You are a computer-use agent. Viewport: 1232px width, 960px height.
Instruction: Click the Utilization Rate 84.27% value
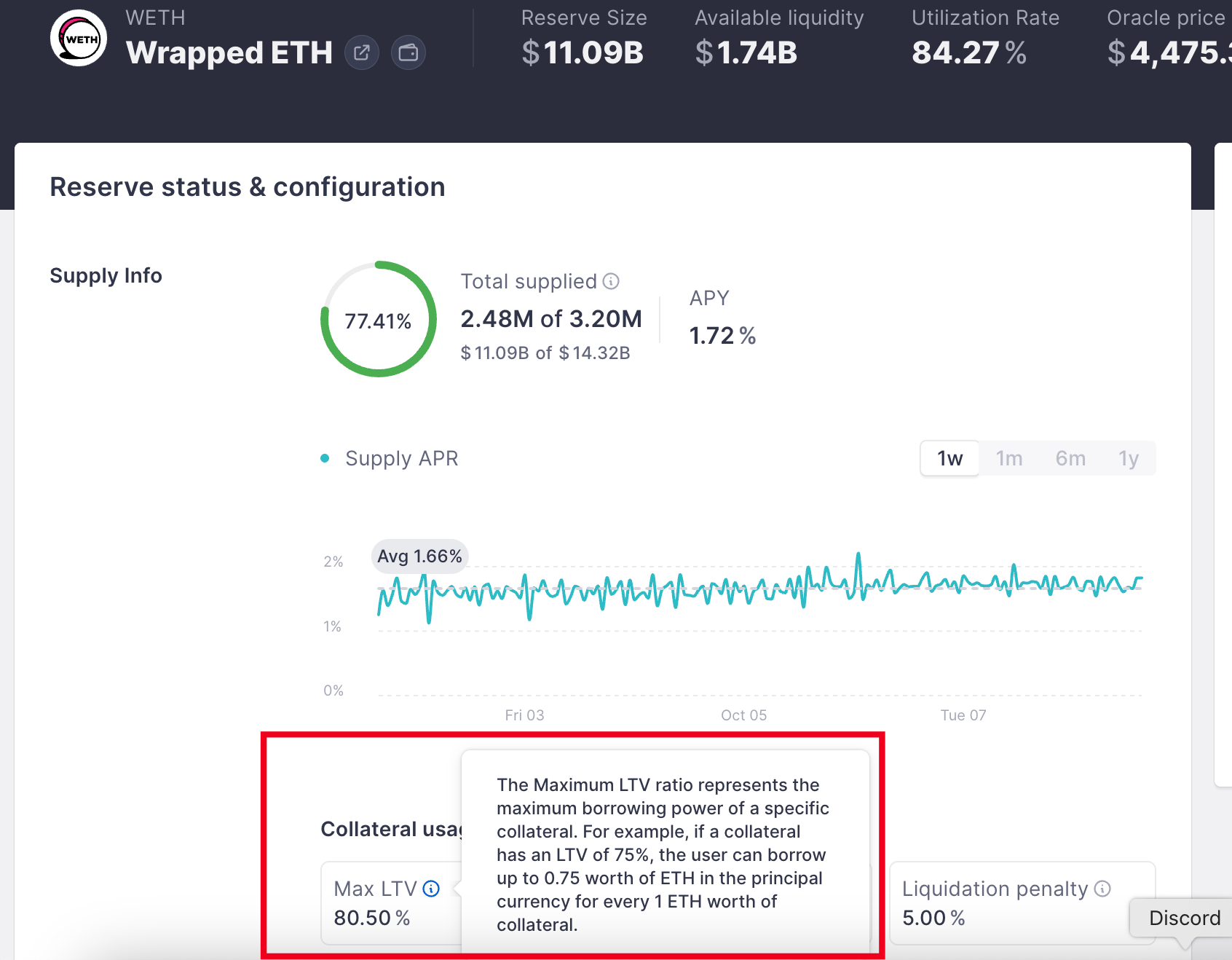tap(968, 52)
